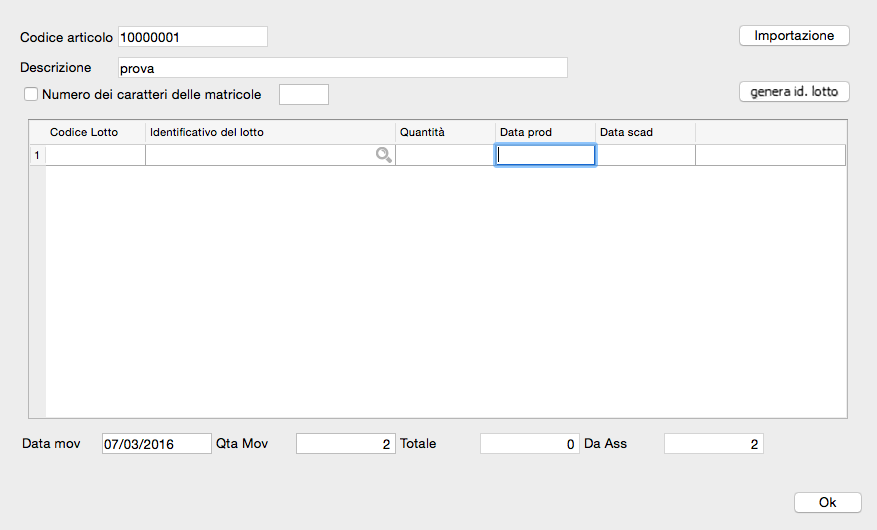Click the Identificativo del lotto cell
The height and width of the screenshot is (530, 877).
tap(260, 155)
